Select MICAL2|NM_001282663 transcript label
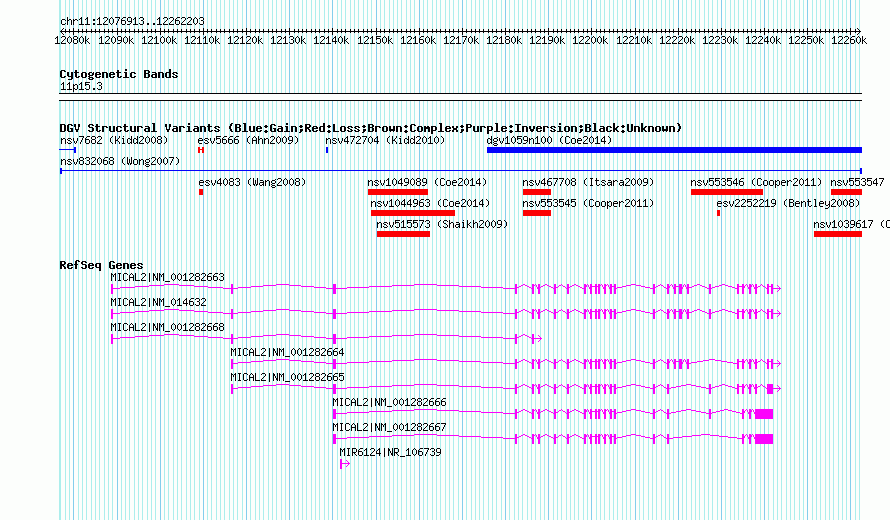This screenshot has width=890, height=520. [167, 277]
